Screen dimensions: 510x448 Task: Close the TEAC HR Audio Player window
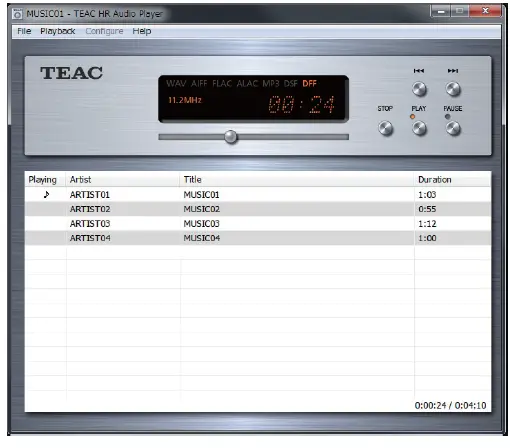pos(485,11)
